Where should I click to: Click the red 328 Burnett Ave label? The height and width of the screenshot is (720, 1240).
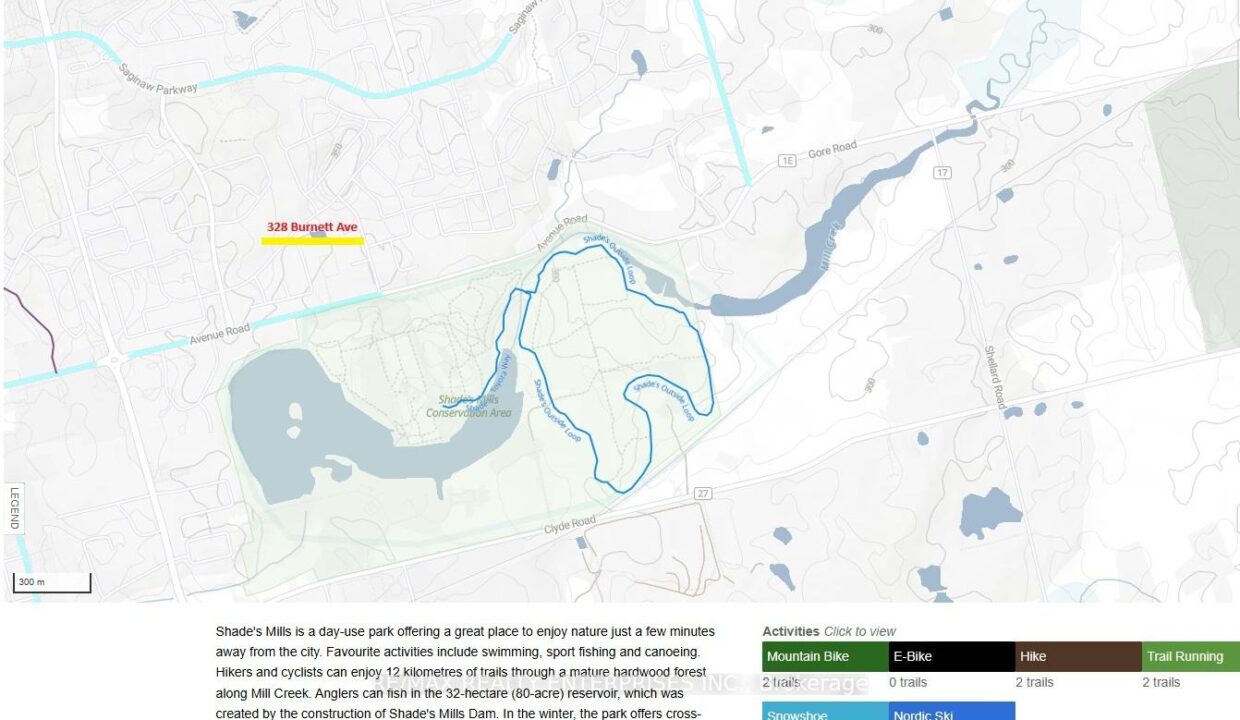pos(312,227)
